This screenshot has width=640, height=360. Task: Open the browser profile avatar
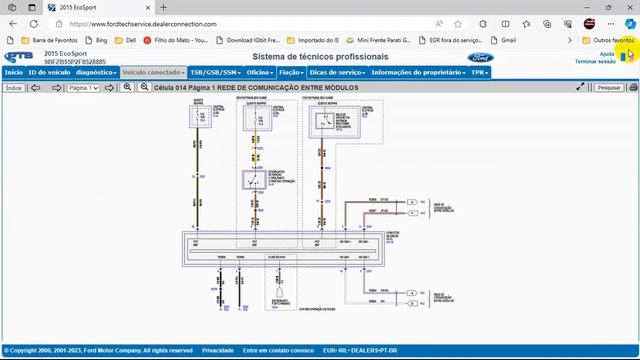tap(589, 24)
